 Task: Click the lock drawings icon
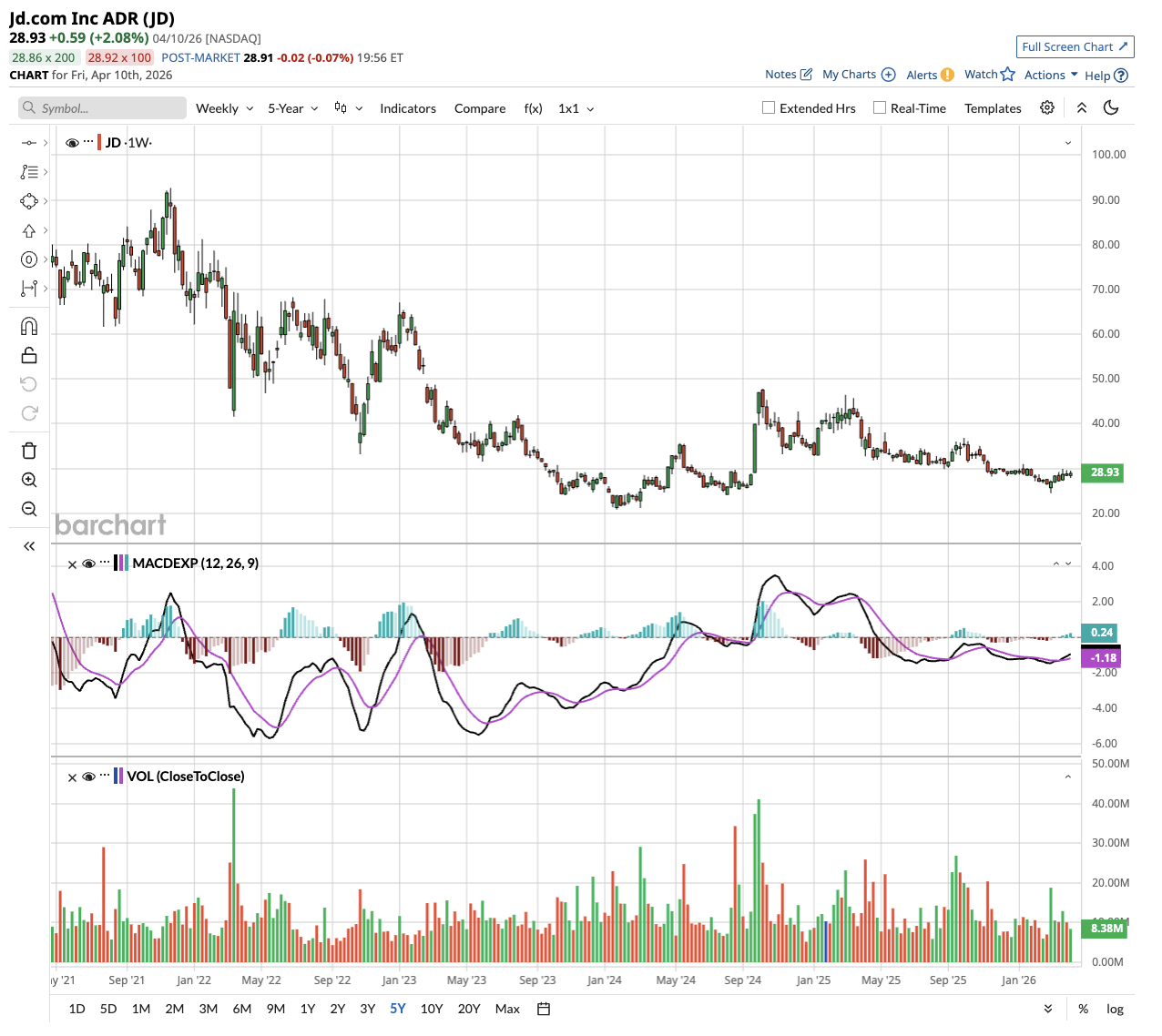coord(29,355)
